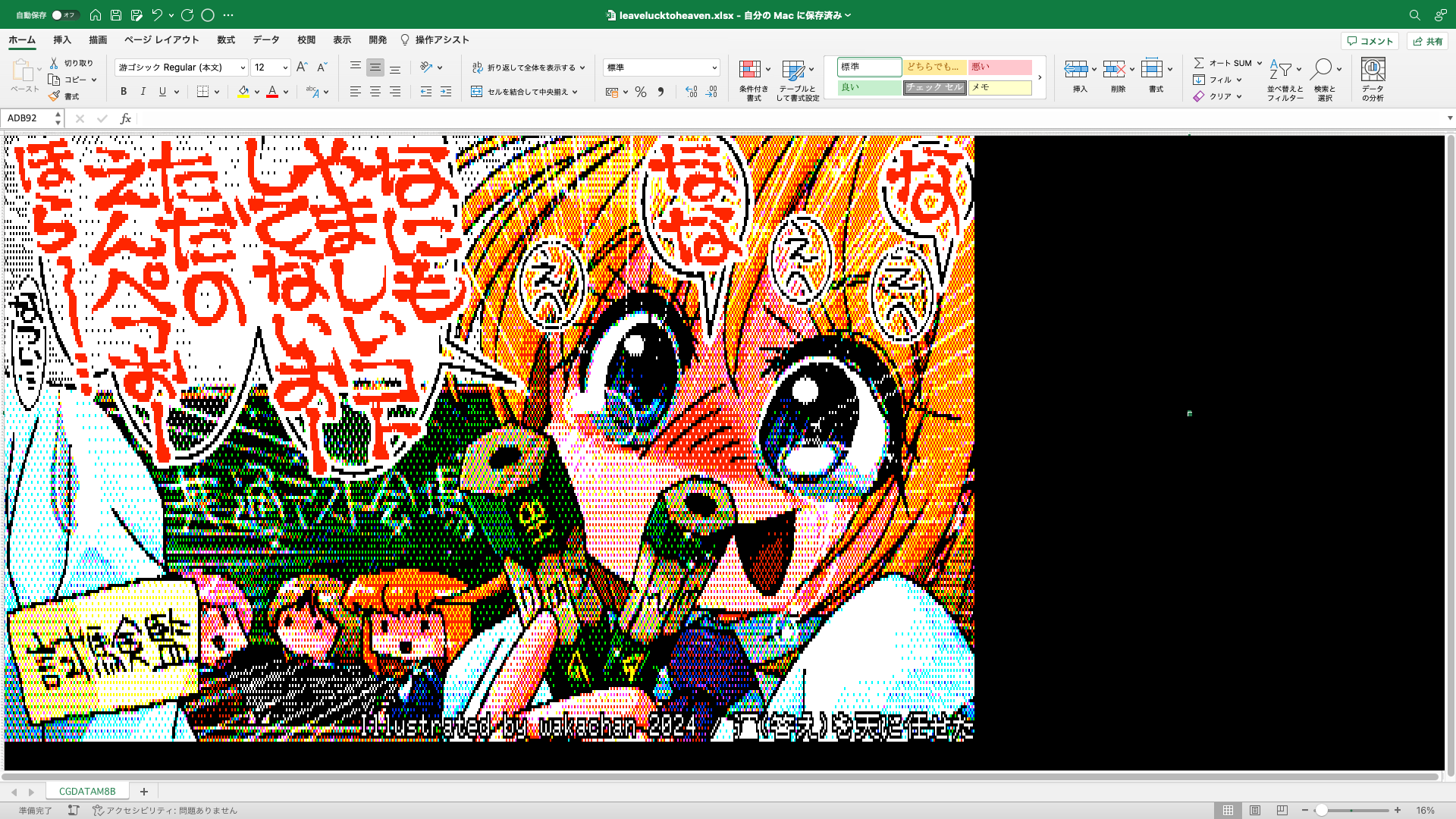1456x819 pixels.
Task: Apply percent style icon
Action: [x=641, y=92]
